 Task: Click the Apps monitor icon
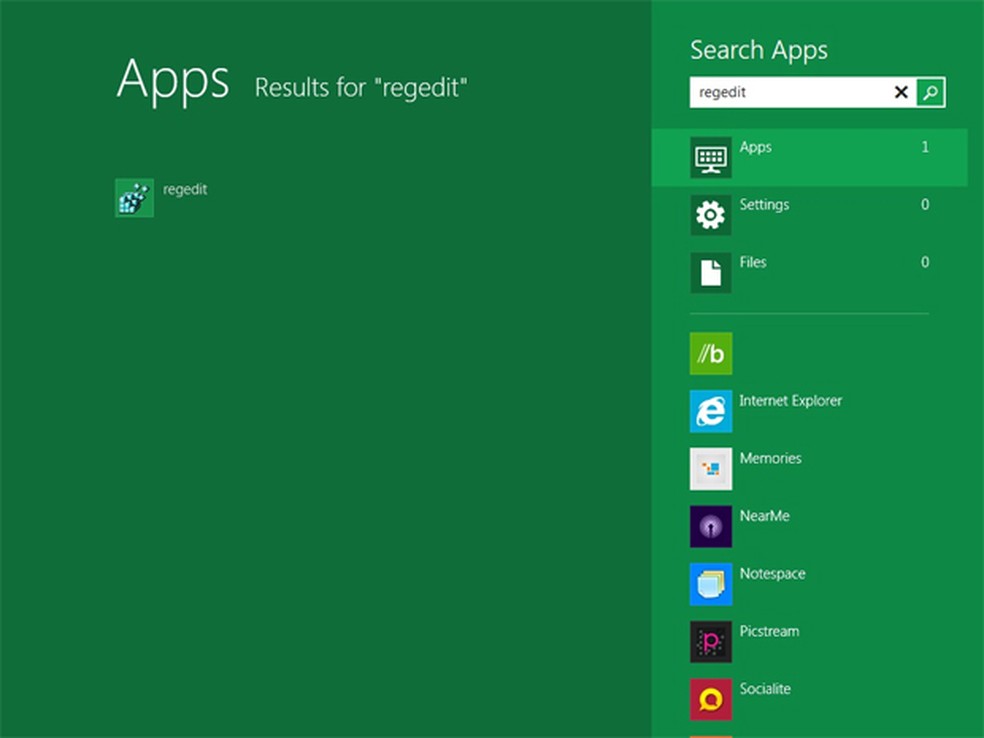710,157
